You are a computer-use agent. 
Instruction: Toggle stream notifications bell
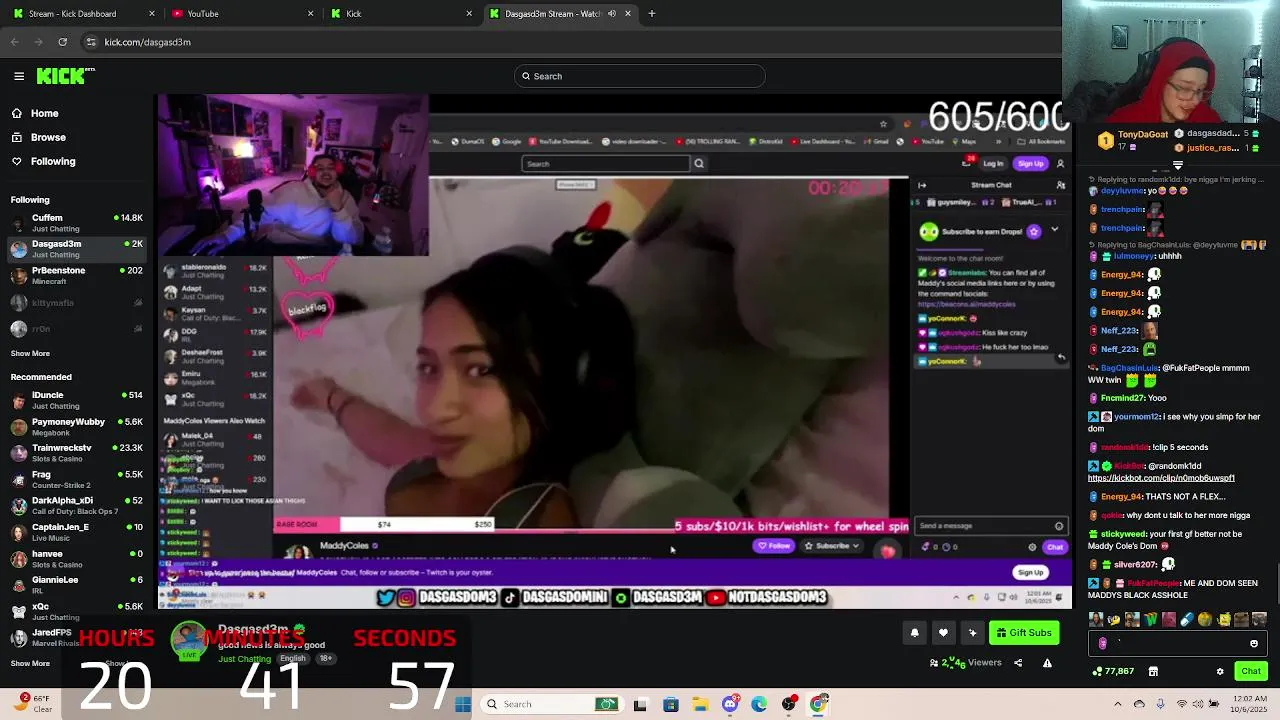click(914, 633)
